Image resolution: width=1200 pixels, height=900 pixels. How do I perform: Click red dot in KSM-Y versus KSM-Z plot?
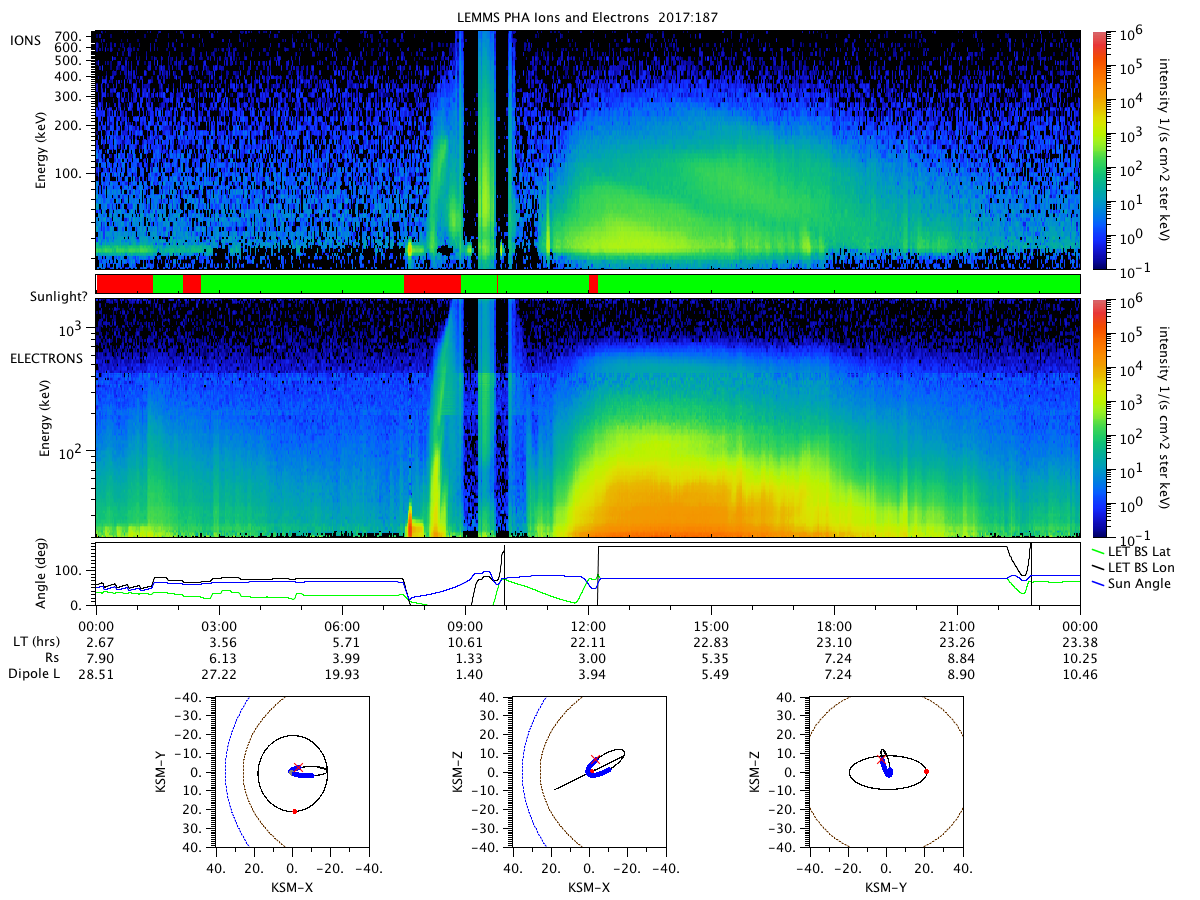coord(927,771)
